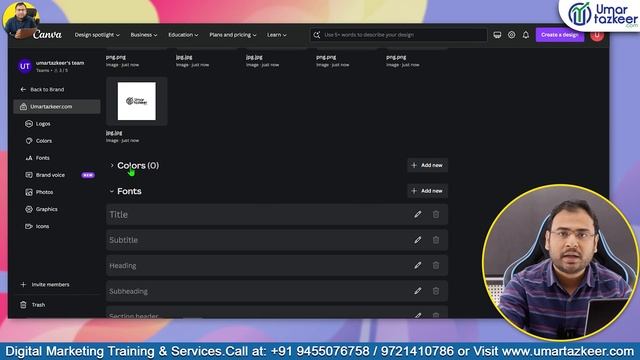Delete the Subheading font style
Image resolution: width=640 pixels, height=360 pixels.
(436, 291)
